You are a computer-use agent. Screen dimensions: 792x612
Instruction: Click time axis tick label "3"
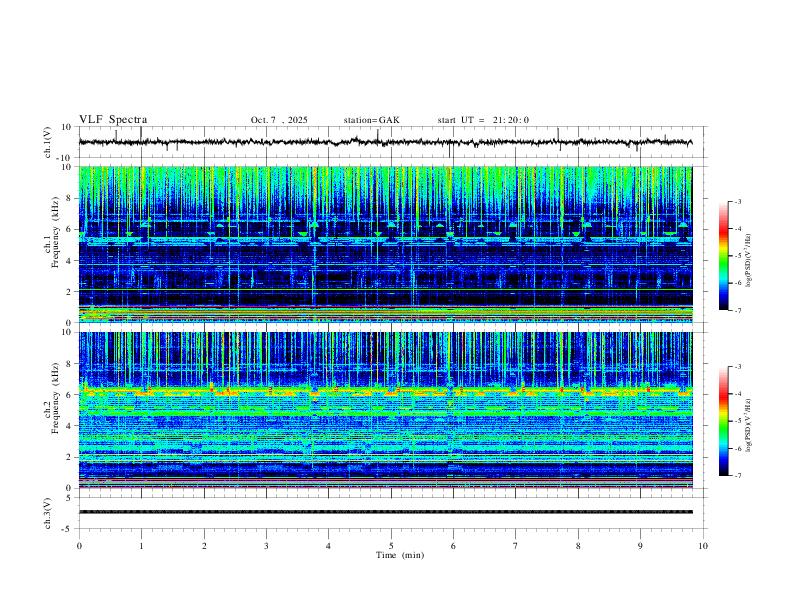tap(266, 546)
